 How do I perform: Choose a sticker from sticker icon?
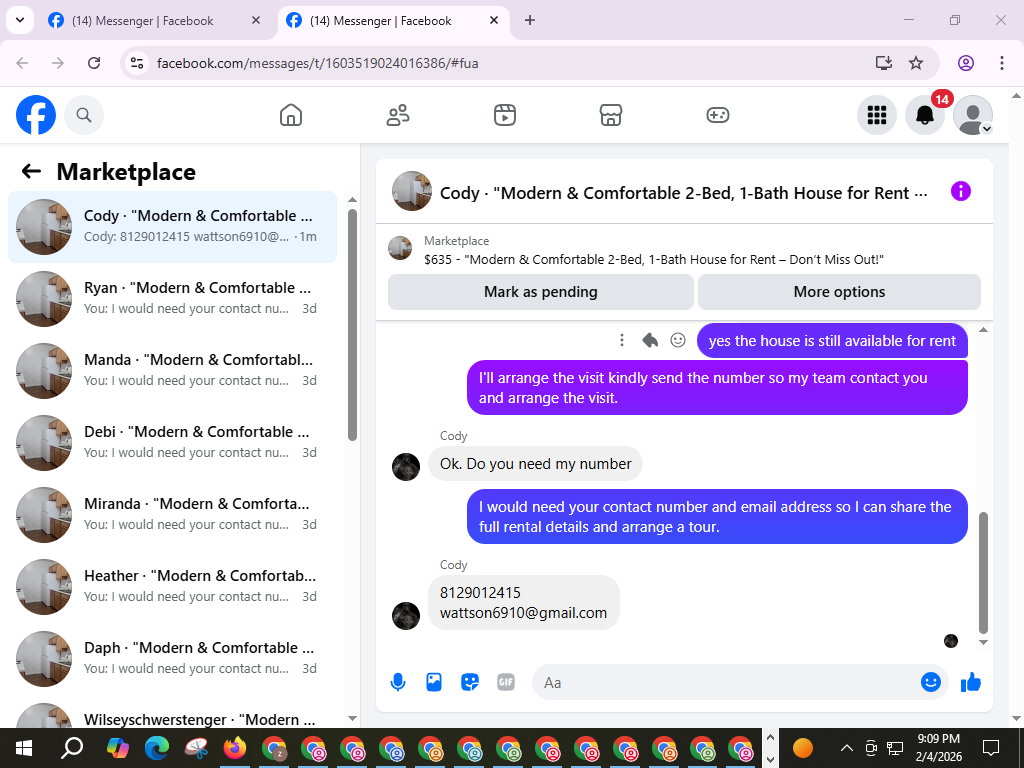pyautogui.click(x=470, y=682)
